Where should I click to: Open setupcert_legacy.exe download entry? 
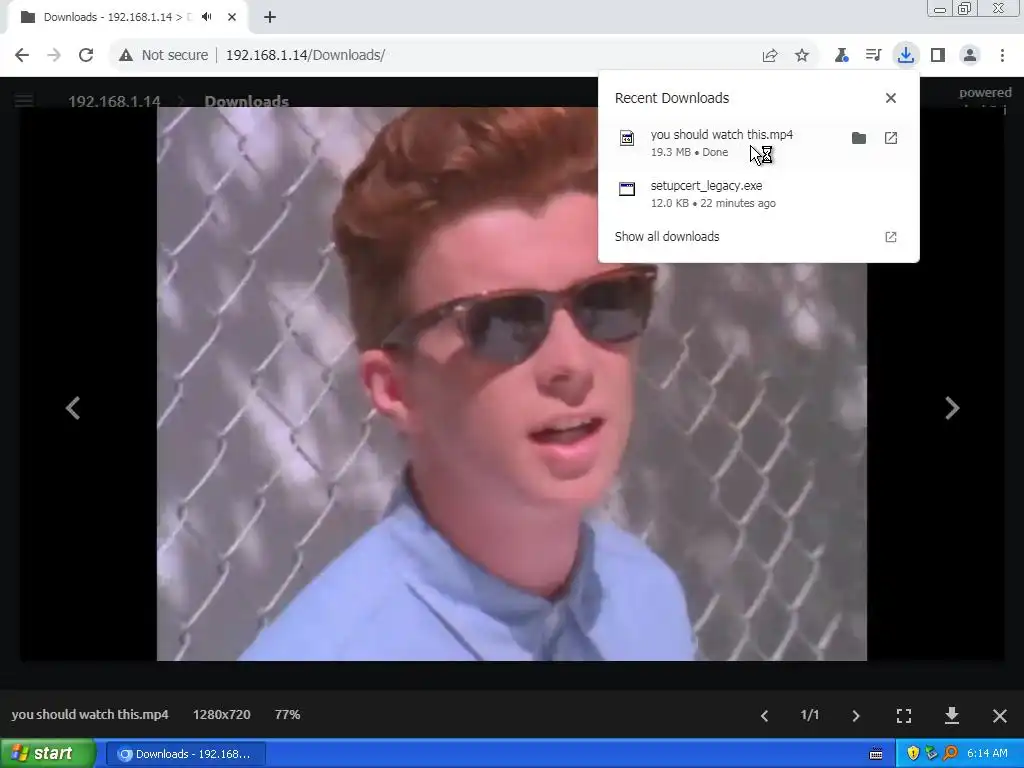point(758,193)
